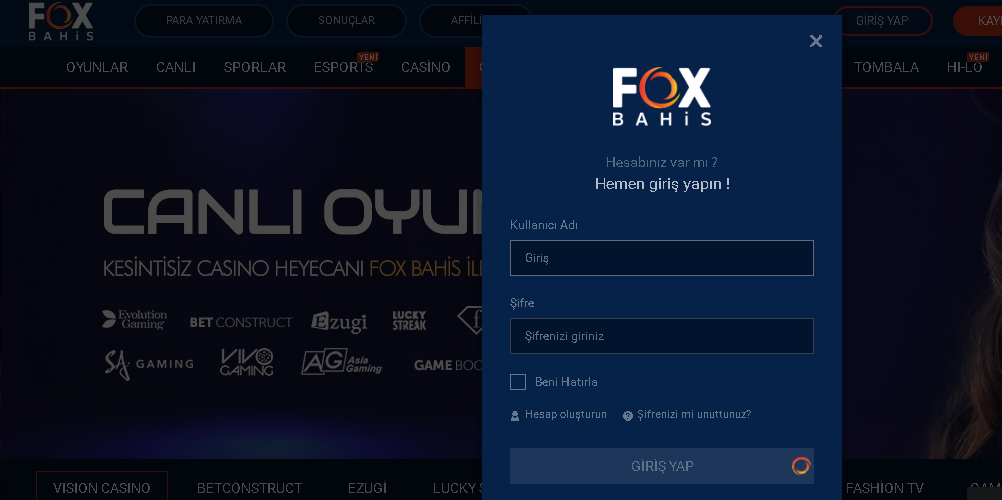Select the VISION CASINO tab
The height and width of the screenshot is (500, 1002).
click(102, 486)
